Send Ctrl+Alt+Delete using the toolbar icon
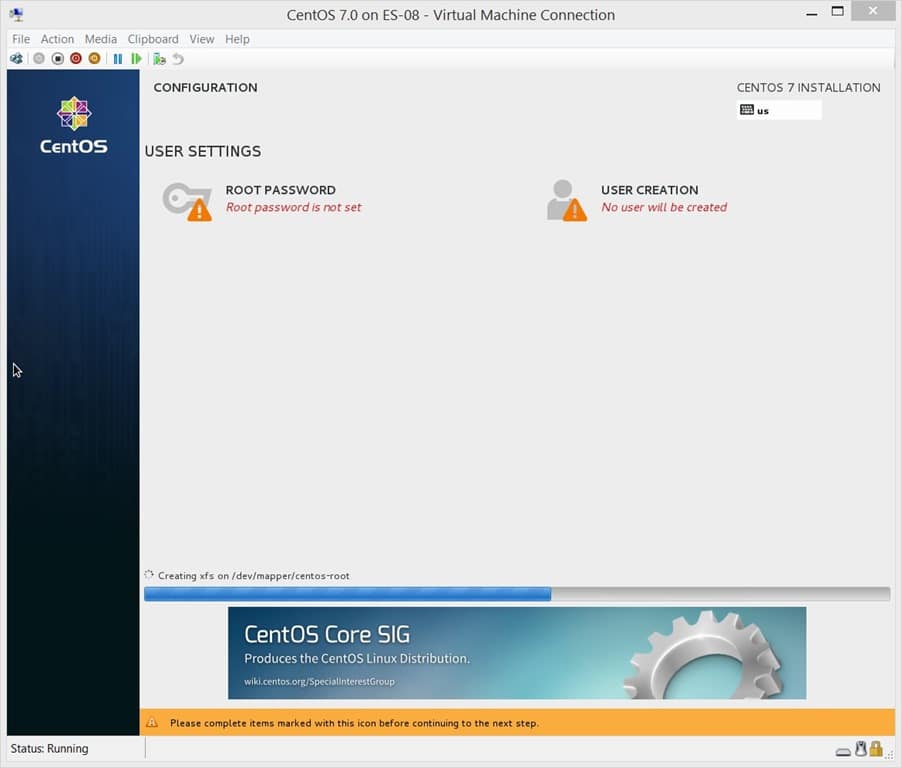 click(16, 59)
